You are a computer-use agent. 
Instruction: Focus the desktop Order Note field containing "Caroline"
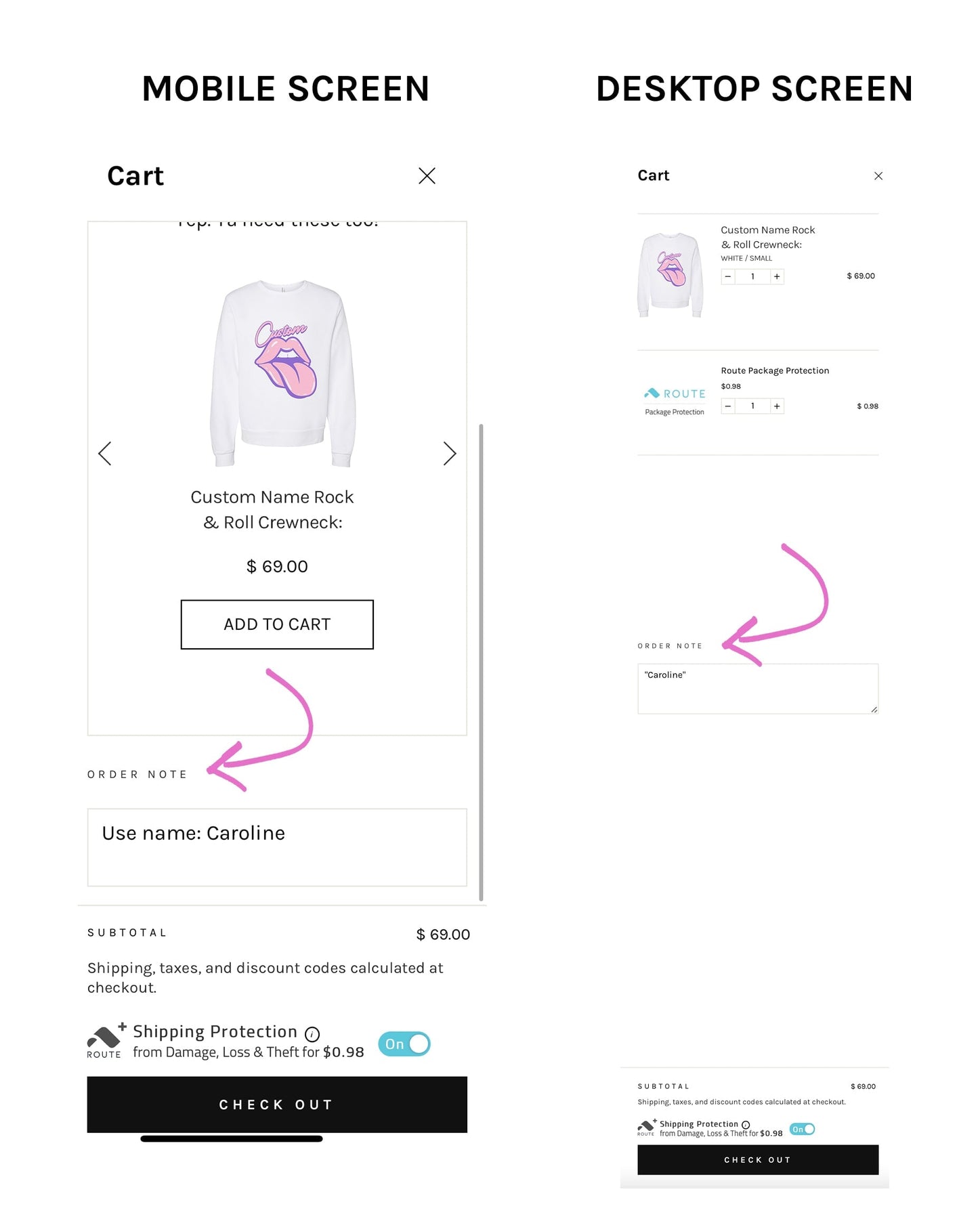tap(758, 689)
